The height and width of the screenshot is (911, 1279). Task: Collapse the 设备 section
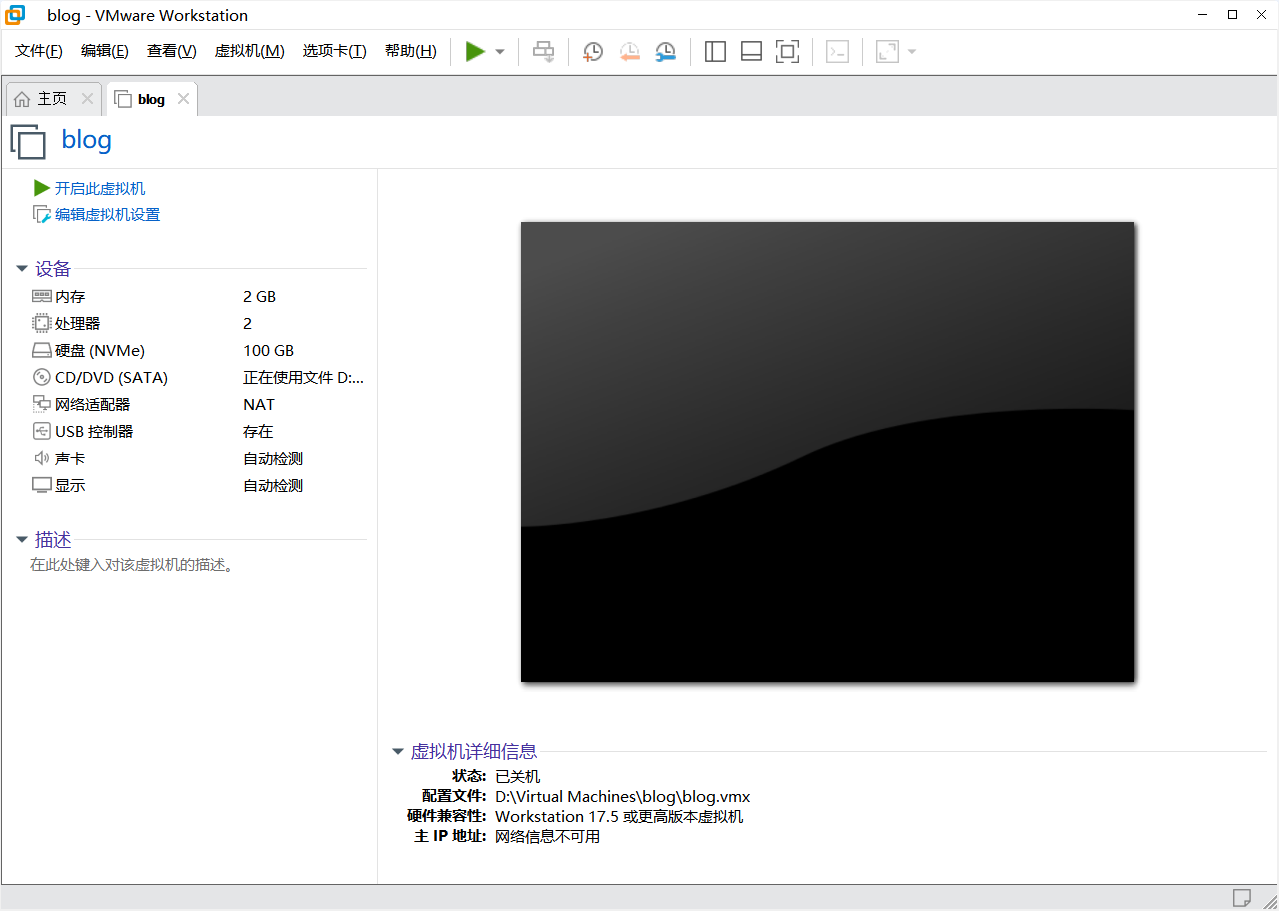[22, 269]
